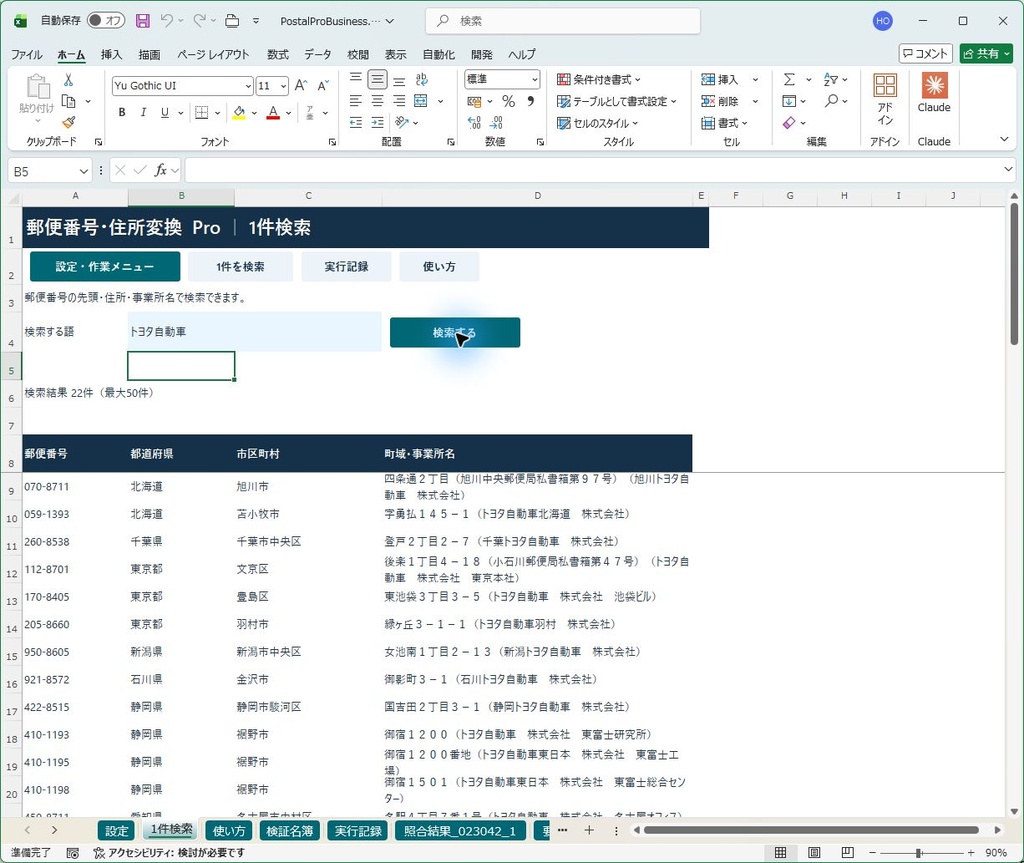The width and height of the screenshot is (1024, 863).
Task: Toggle align text left
Action: tap(355, 101)
